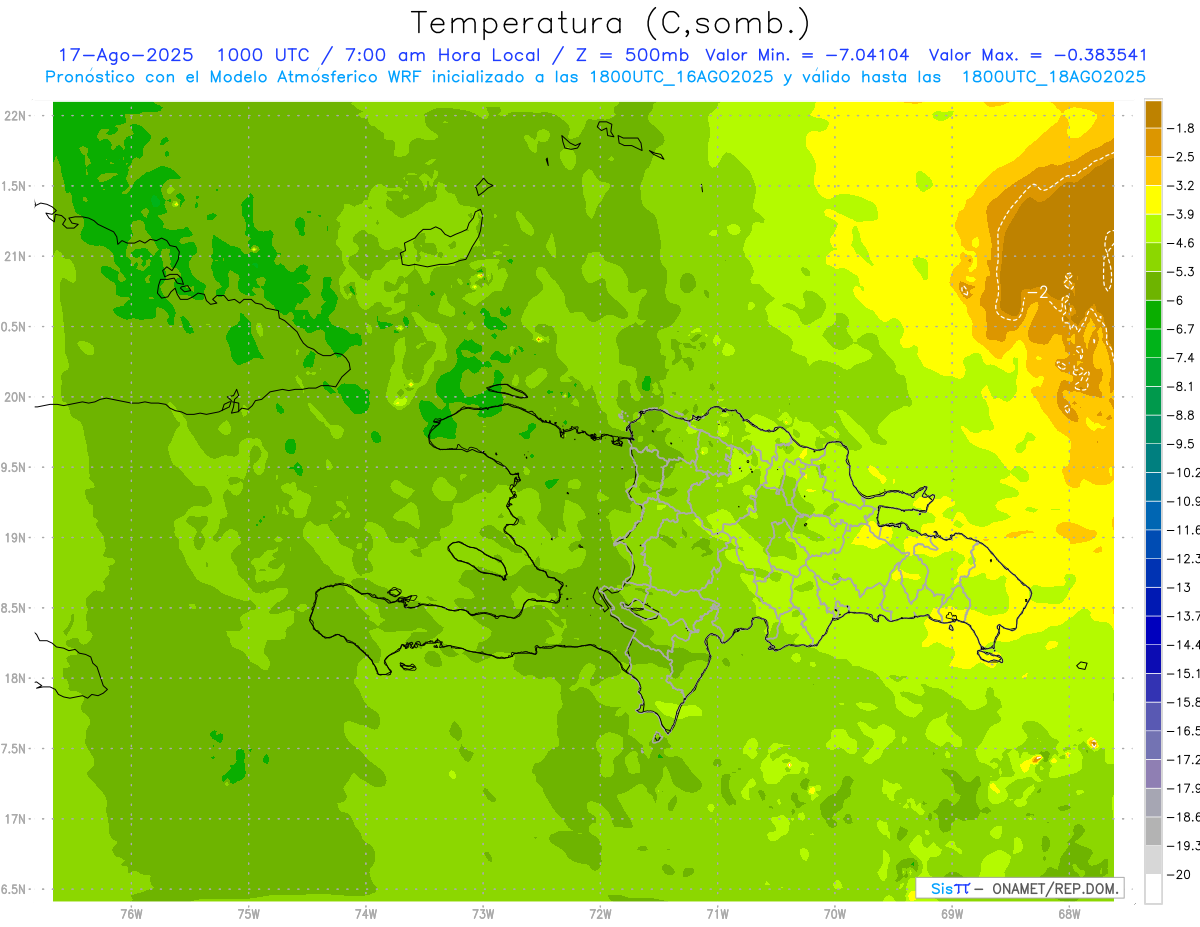Click the "-5.3" colorbar value
1200x927 pixels.
pyautogui.click(x=1182, y=271)
